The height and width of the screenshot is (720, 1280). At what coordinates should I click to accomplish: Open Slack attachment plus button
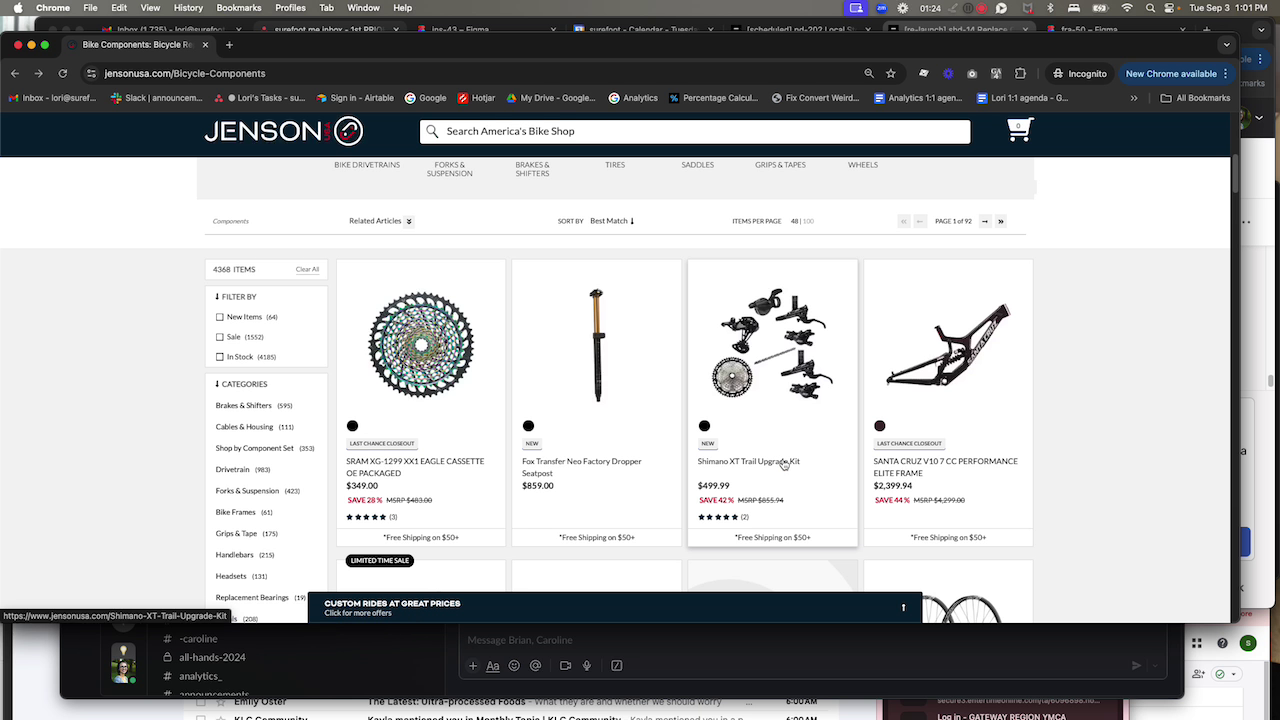tap(473, 666)
